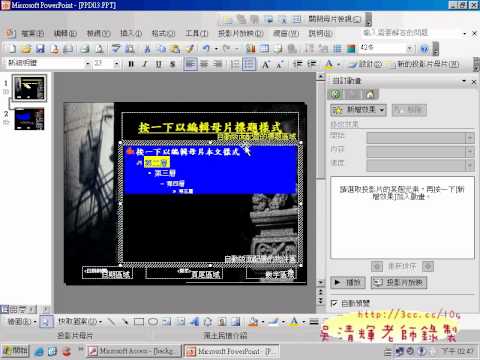Toggle the Bullets list button
The width and height of the screenshot is (480, 360).
[x=249, y=64]
